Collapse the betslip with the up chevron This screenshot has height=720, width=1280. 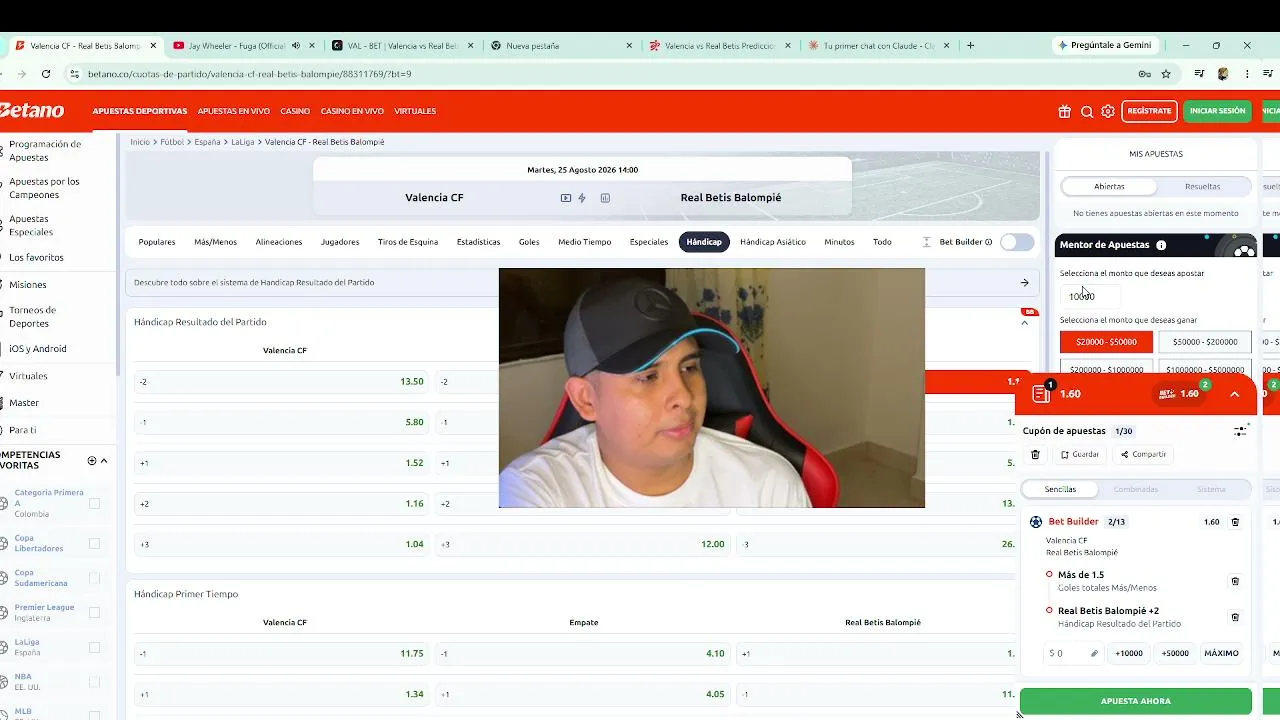click(1235, 394)
